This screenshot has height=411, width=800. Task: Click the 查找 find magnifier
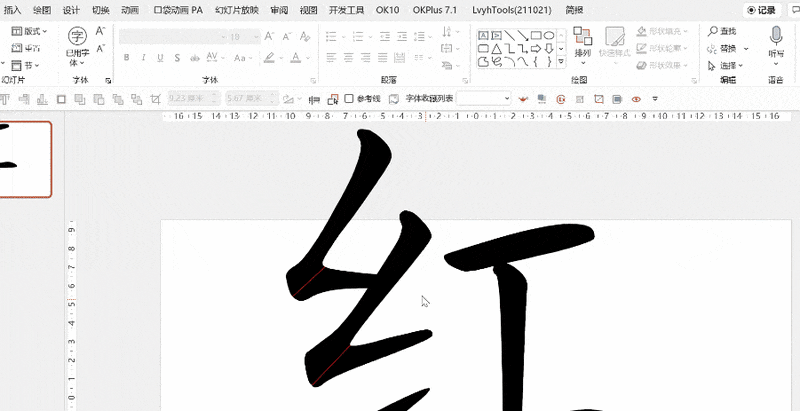click(x=721, y=32)
